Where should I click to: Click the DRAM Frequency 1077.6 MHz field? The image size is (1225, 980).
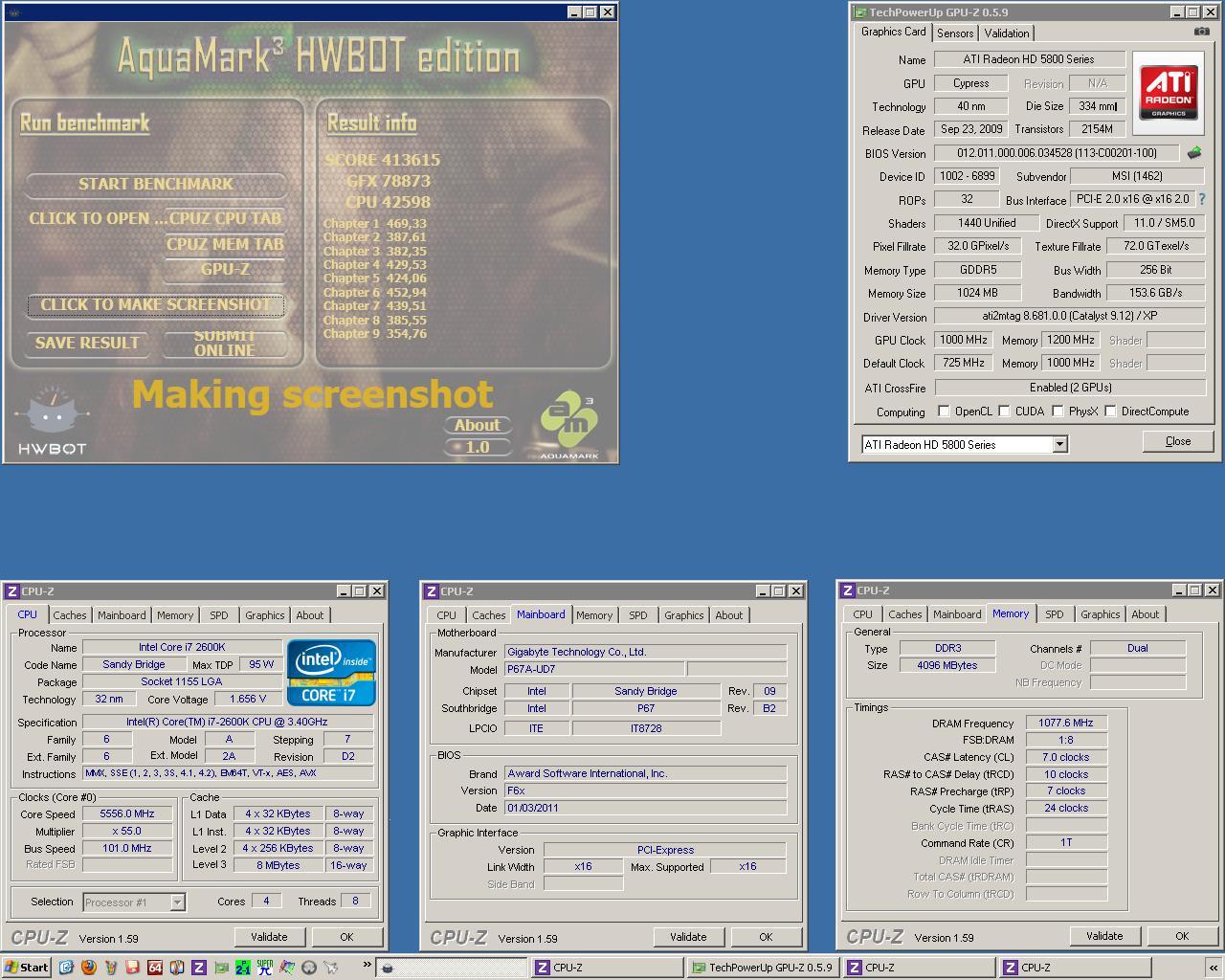1066,724
